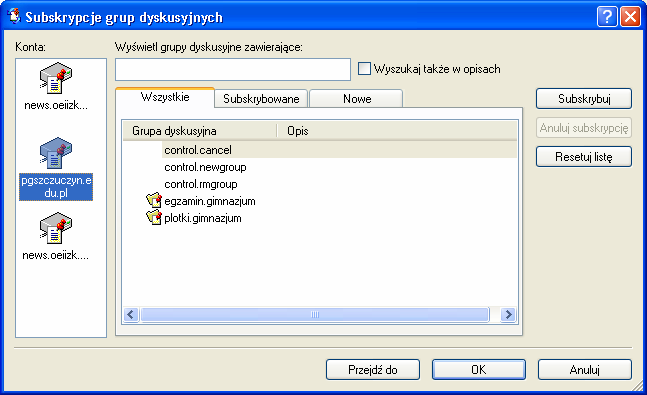Select the pgszczuczyn.edu.pl account icon
647x395 pixels.
56,153
